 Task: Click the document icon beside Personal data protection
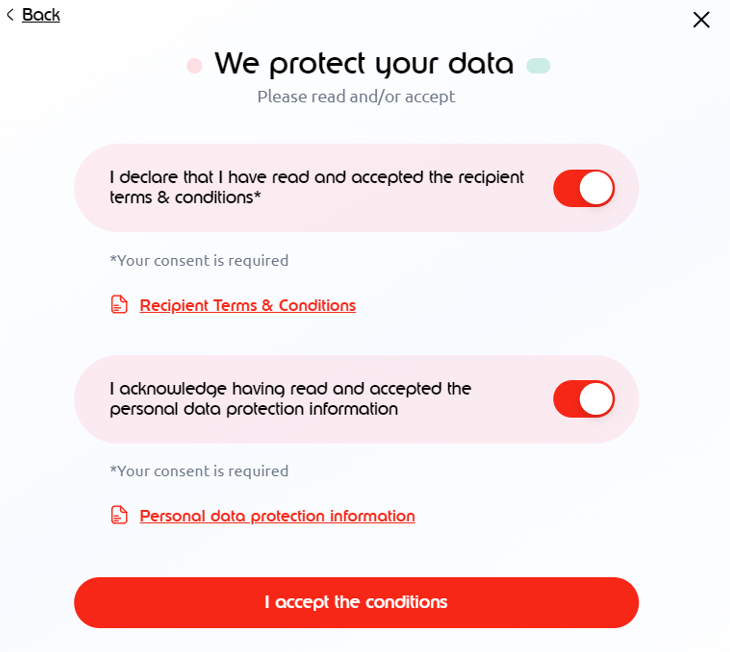(119, 515)
